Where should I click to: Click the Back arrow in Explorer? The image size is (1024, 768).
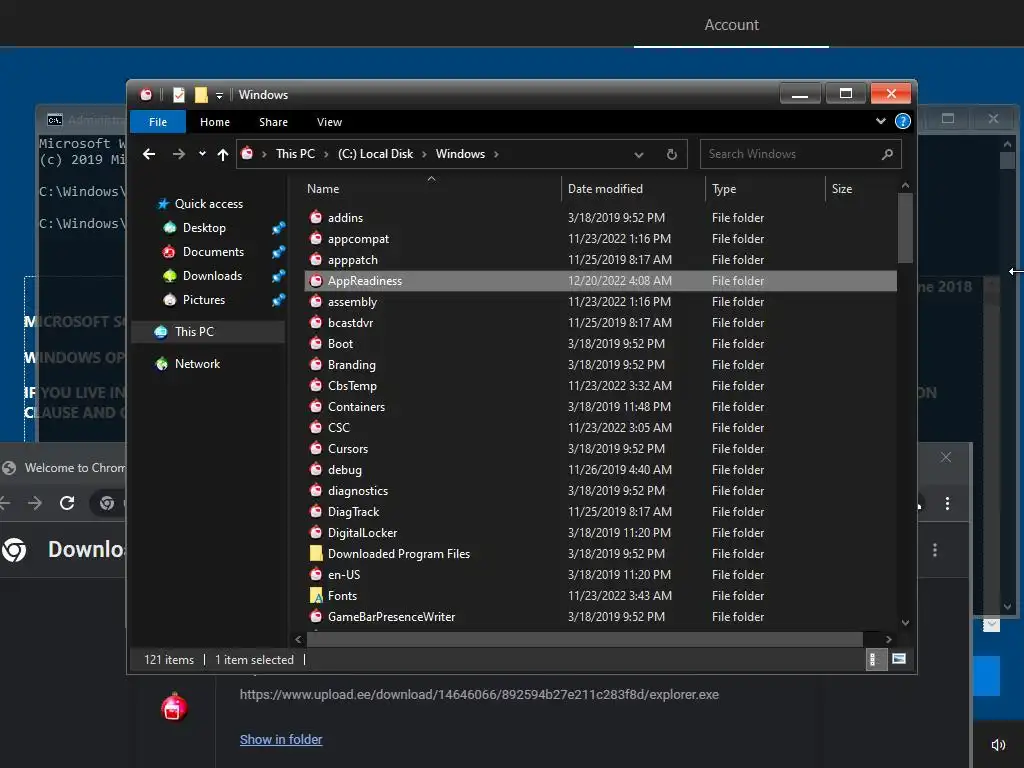[x=149, y=154]
